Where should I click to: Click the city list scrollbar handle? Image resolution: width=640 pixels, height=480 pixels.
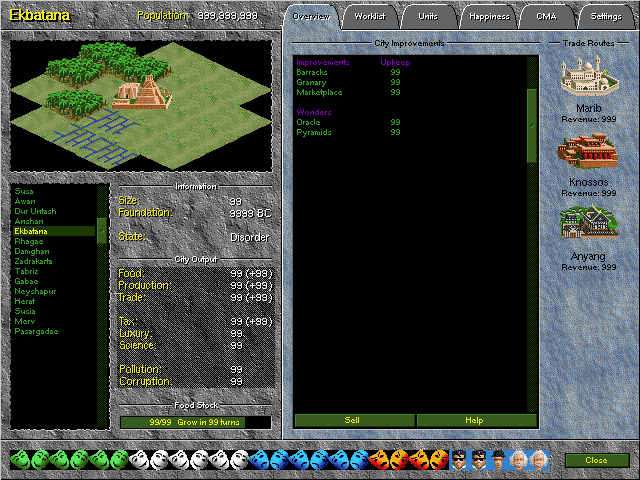click(102, 231)
